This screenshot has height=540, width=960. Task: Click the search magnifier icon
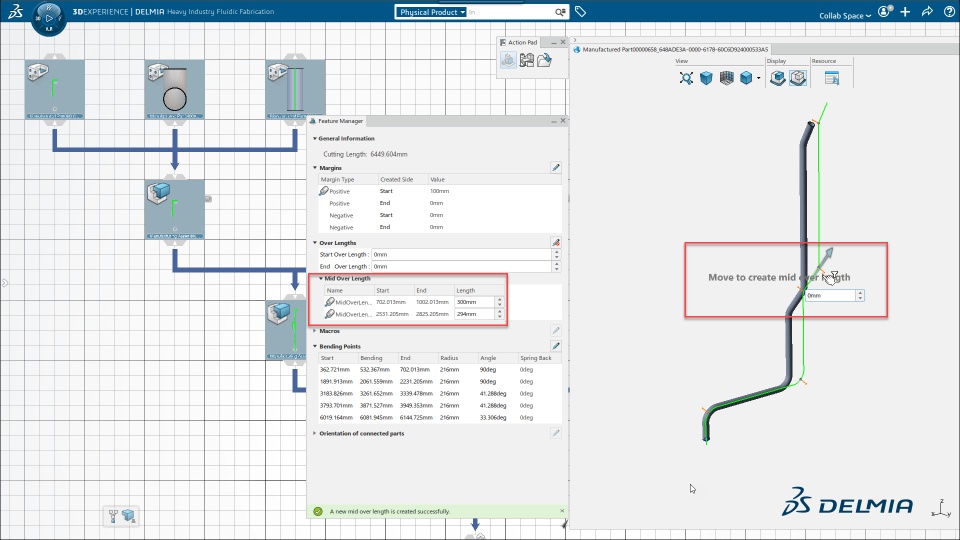(560, 12)
